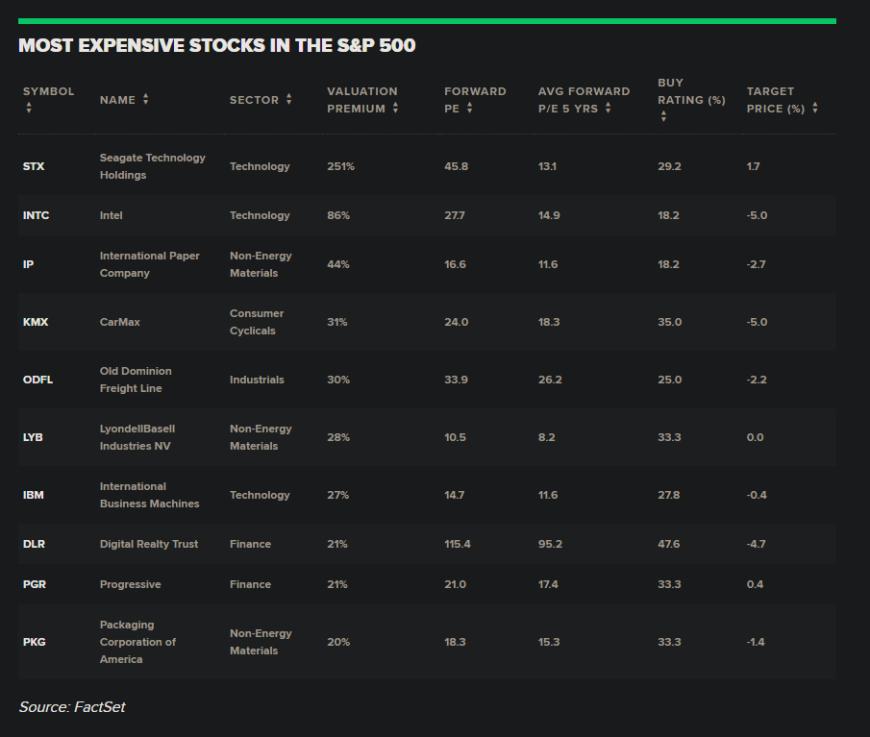
Task: Click the 115.4 forward PE value
Action: (x=457, y=544)
